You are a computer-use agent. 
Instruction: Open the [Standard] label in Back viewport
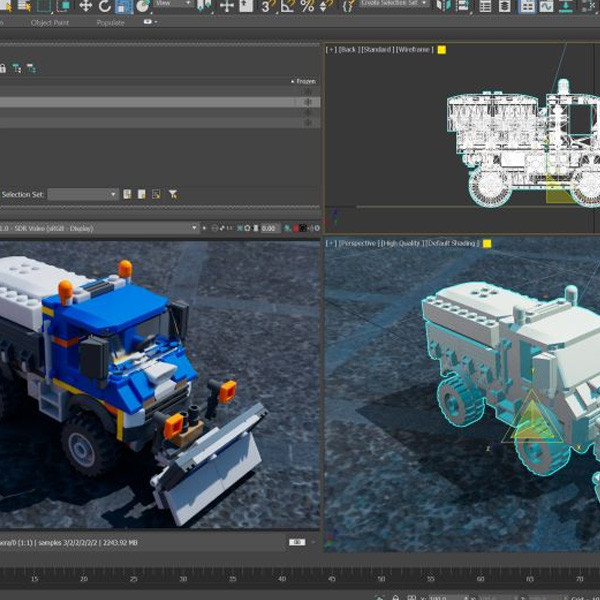378,50
